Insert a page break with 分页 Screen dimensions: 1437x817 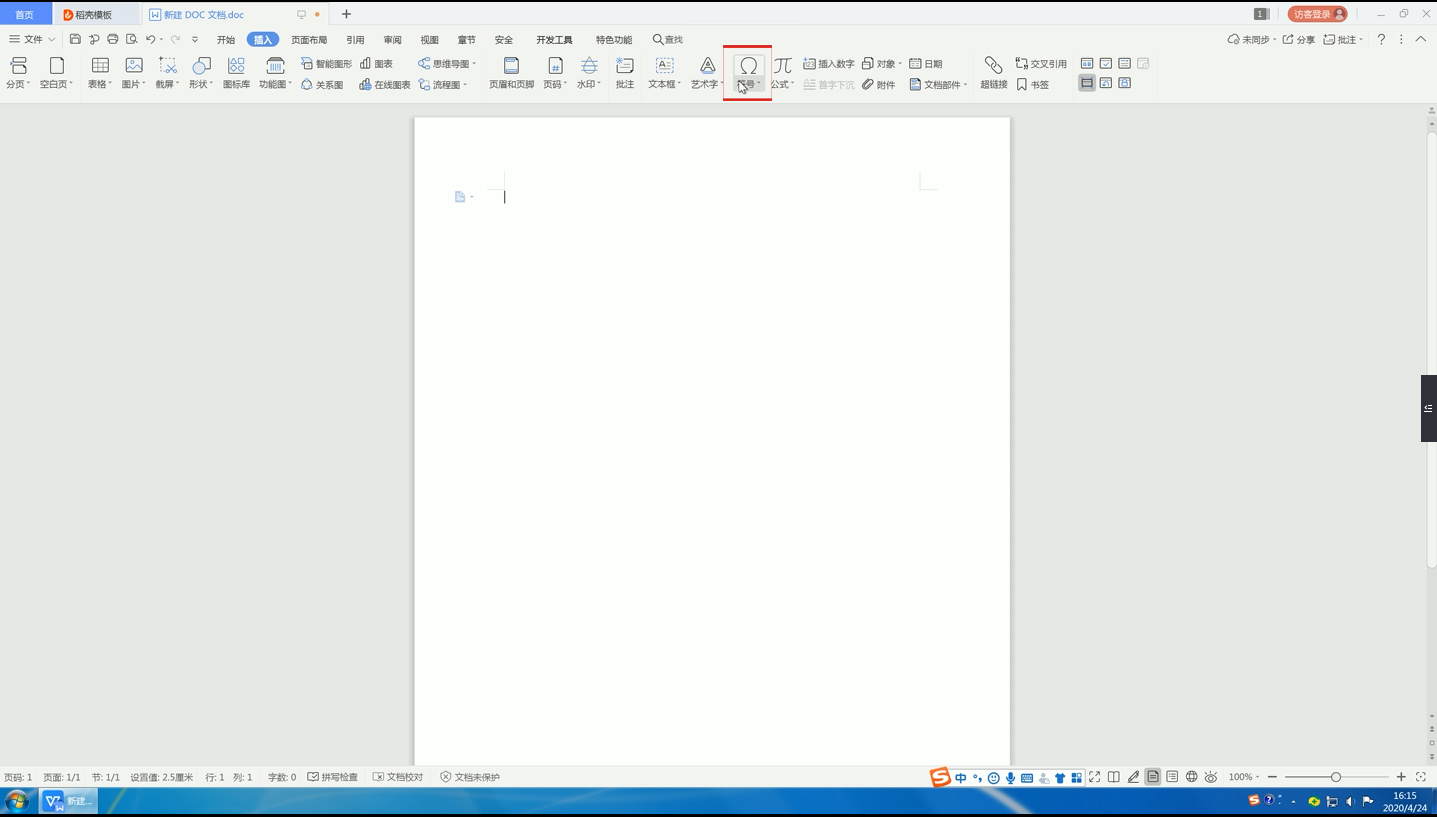pyautogui.click(x=18, y=73)
